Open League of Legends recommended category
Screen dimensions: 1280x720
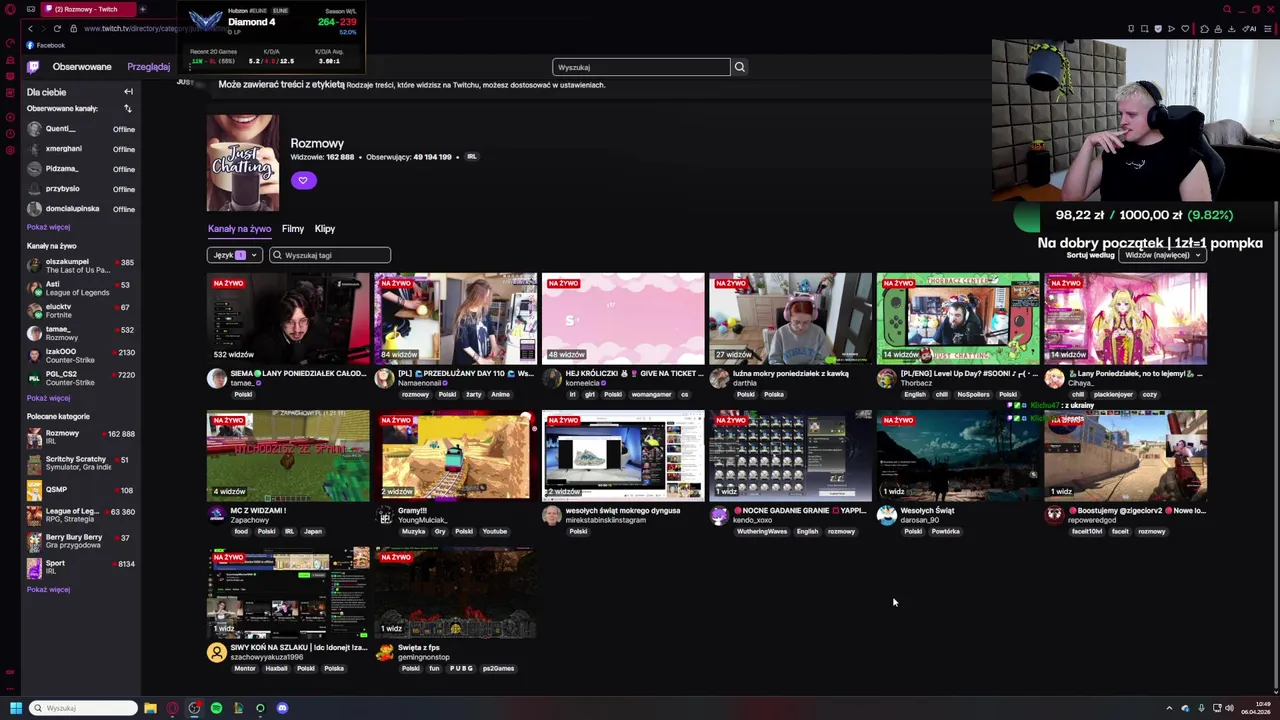click(x=80, y=515)
